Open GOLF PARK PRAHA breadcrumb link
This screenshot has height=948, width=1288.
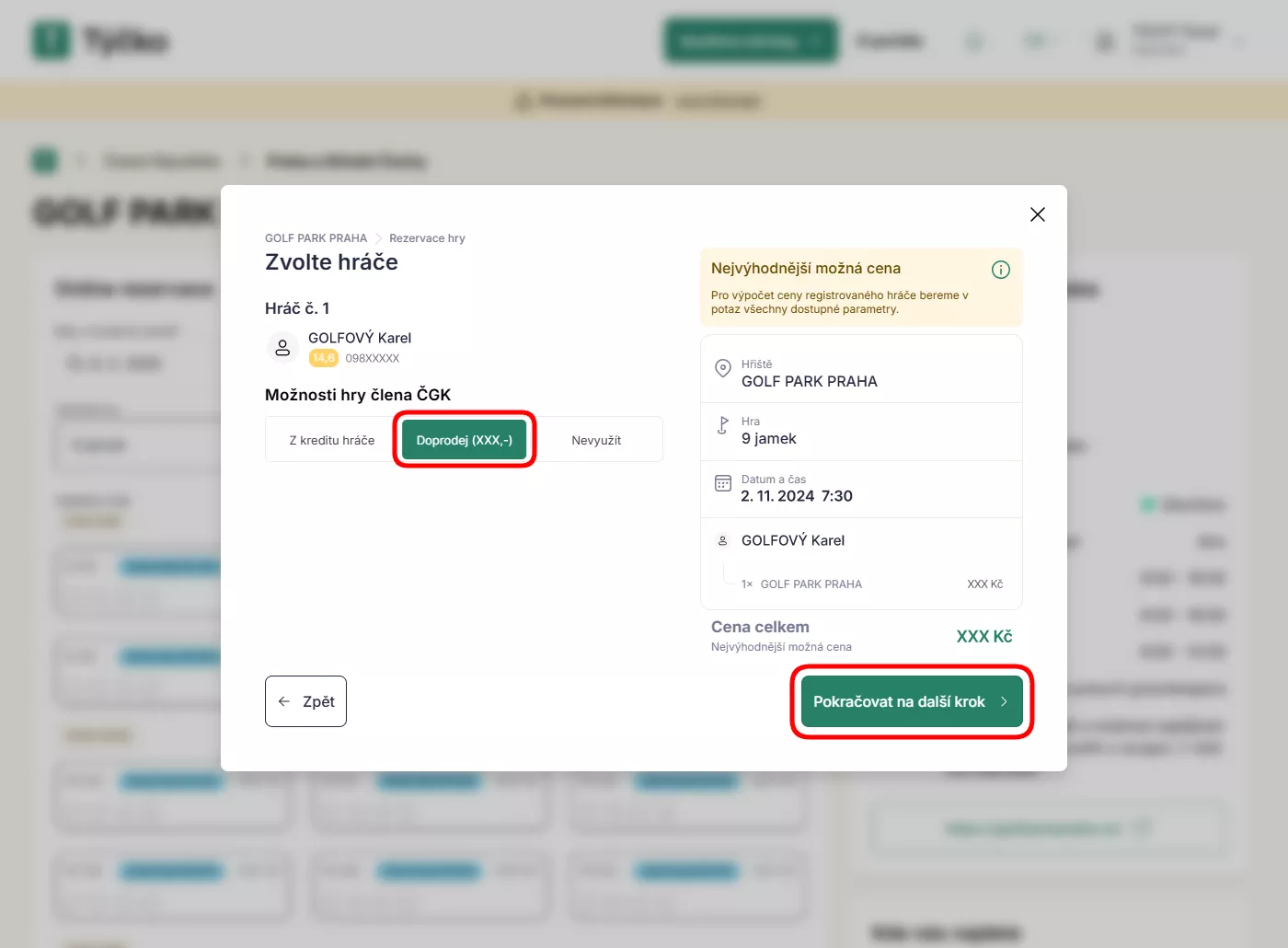pyautogui.click(x=316, y=238)
